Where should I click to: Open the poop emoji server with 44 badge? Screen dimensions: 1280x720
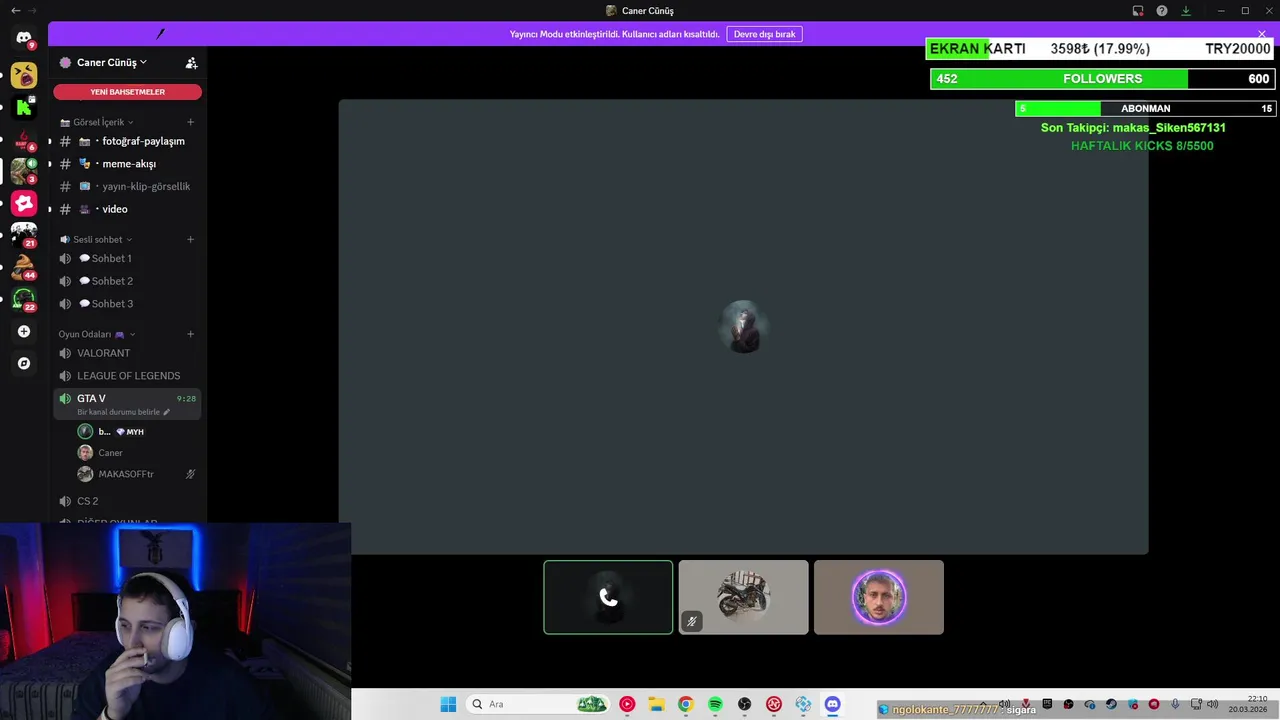click(24, 267)
